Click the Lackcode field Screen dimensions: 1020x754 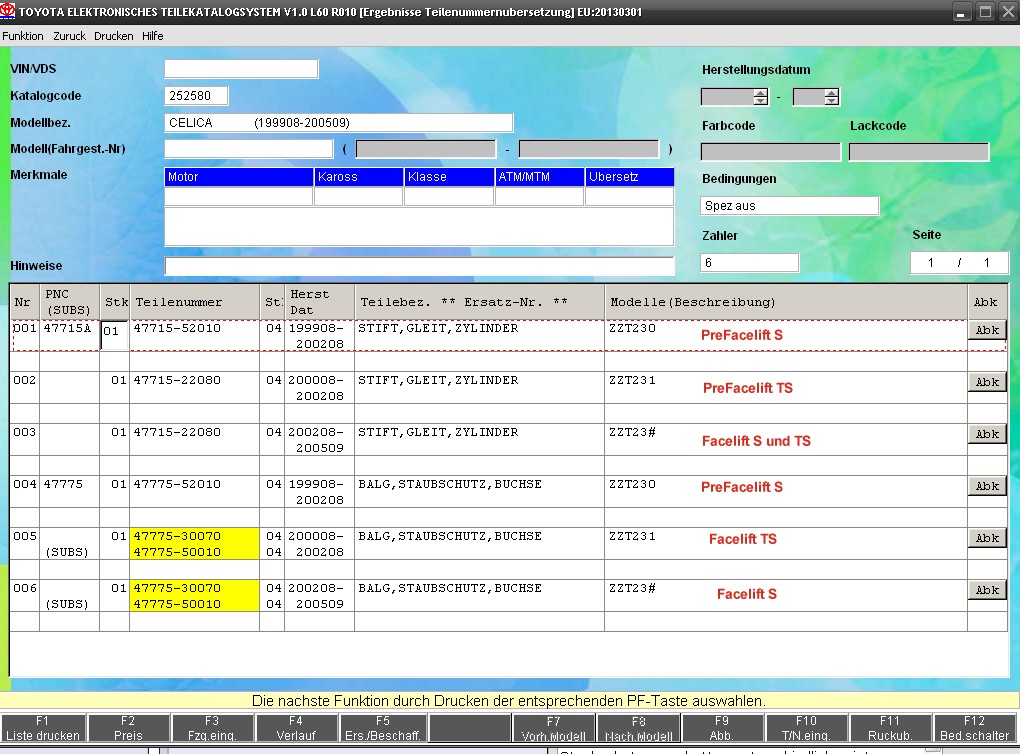click(919, 152)
